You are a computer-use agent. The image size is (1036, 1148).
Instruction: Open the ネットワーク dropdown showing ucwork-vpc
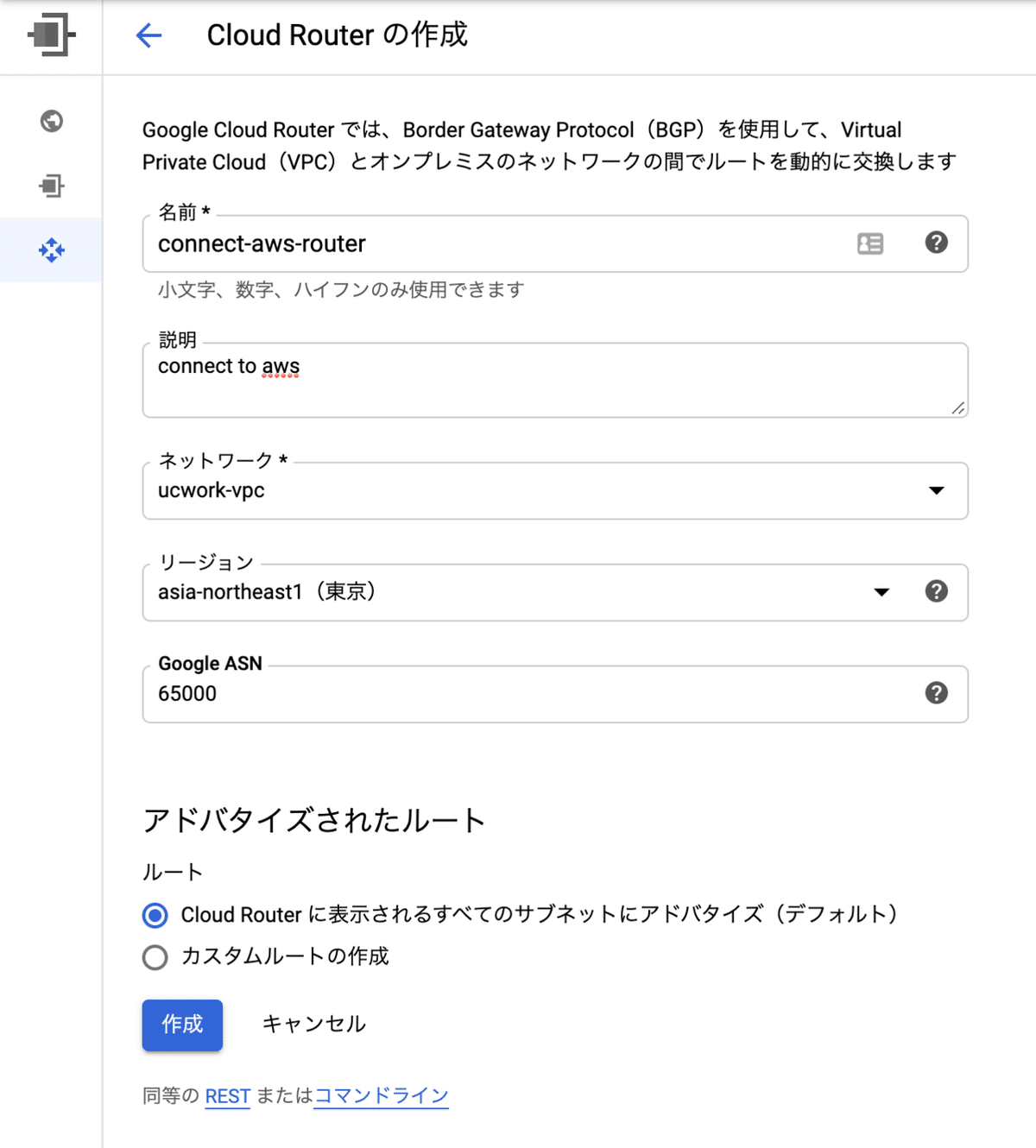point(937,490)
